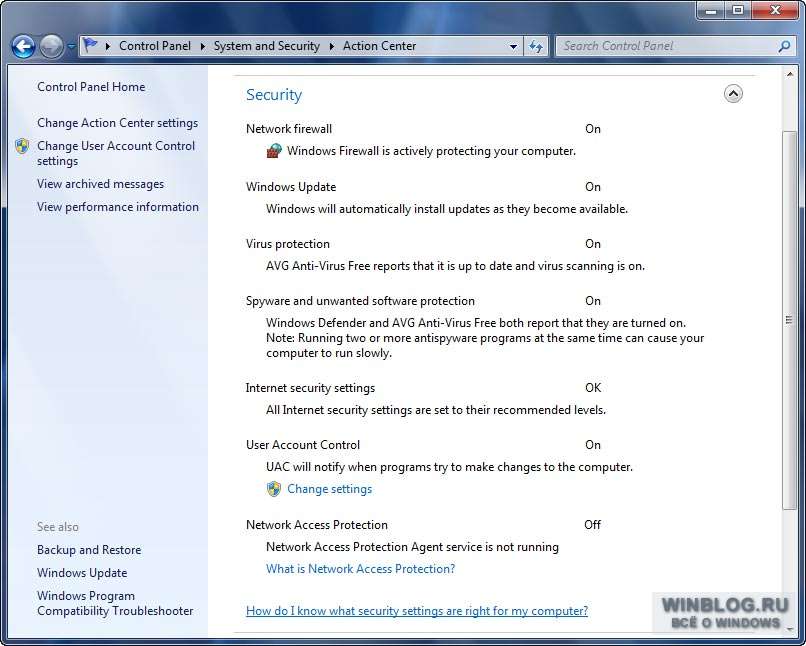The image size is (806, 646).
Task: Open View archived messages
Action: coord(100,184)
